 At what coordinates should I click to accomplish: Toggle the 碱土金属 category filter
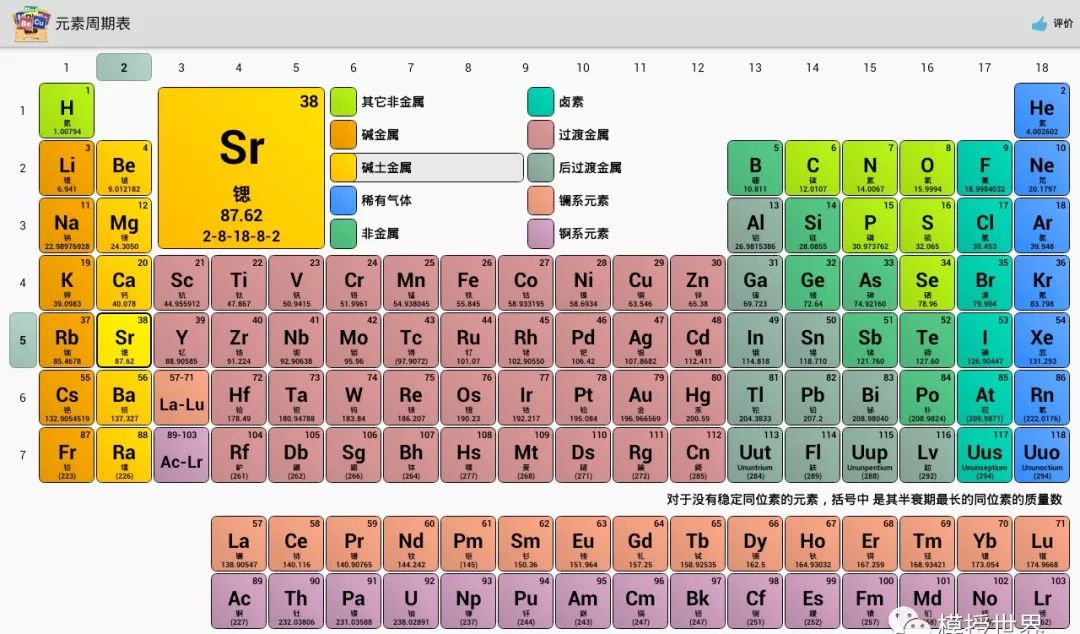point(427,168)
